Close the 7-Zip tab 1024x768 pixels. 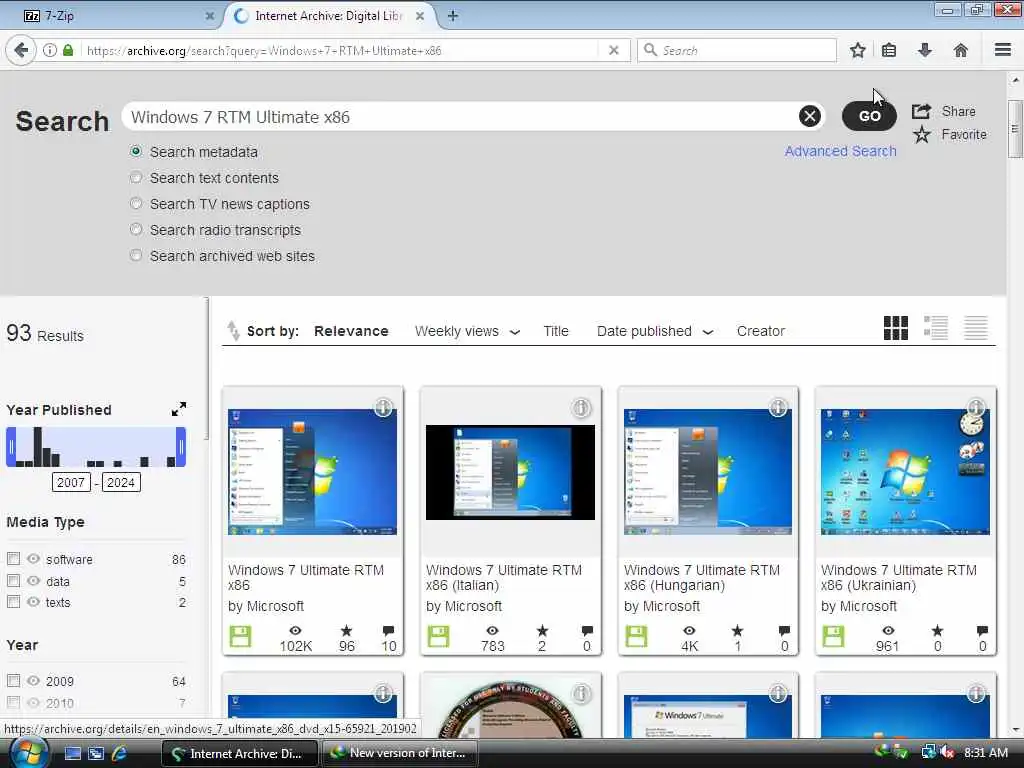(210, 16)
